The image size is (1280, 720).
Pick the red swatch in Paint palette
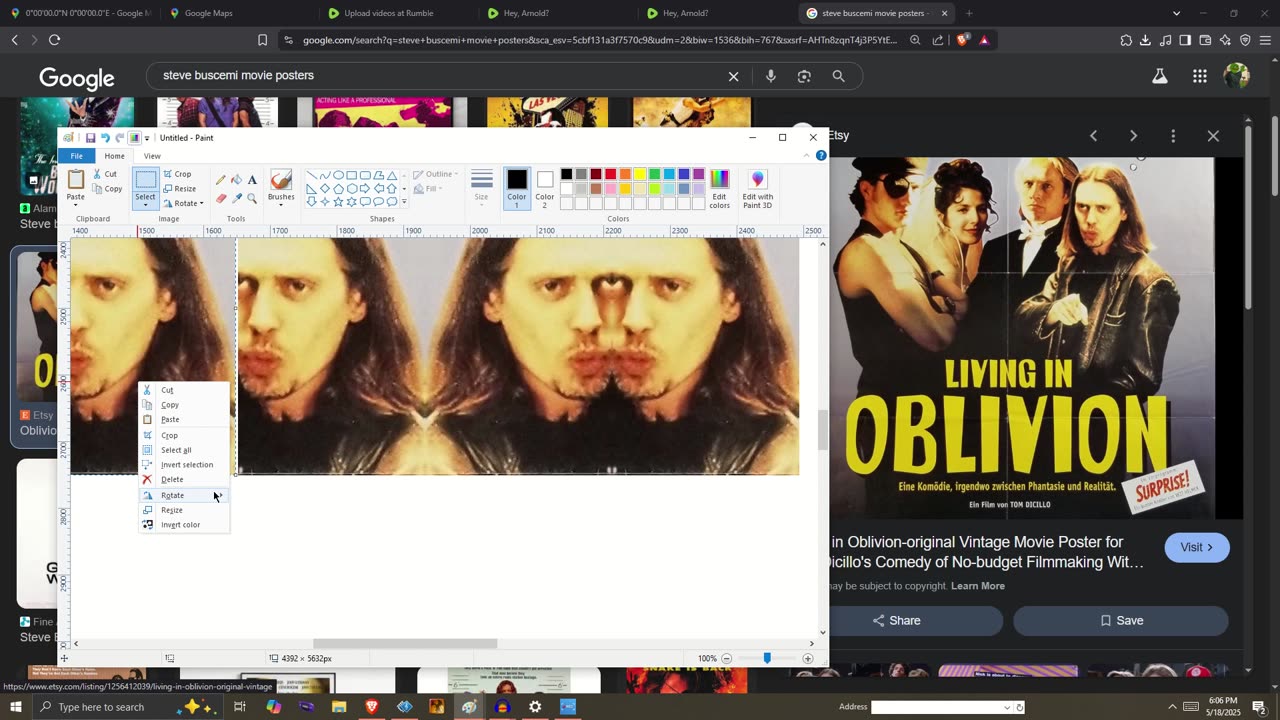[610, 174]
